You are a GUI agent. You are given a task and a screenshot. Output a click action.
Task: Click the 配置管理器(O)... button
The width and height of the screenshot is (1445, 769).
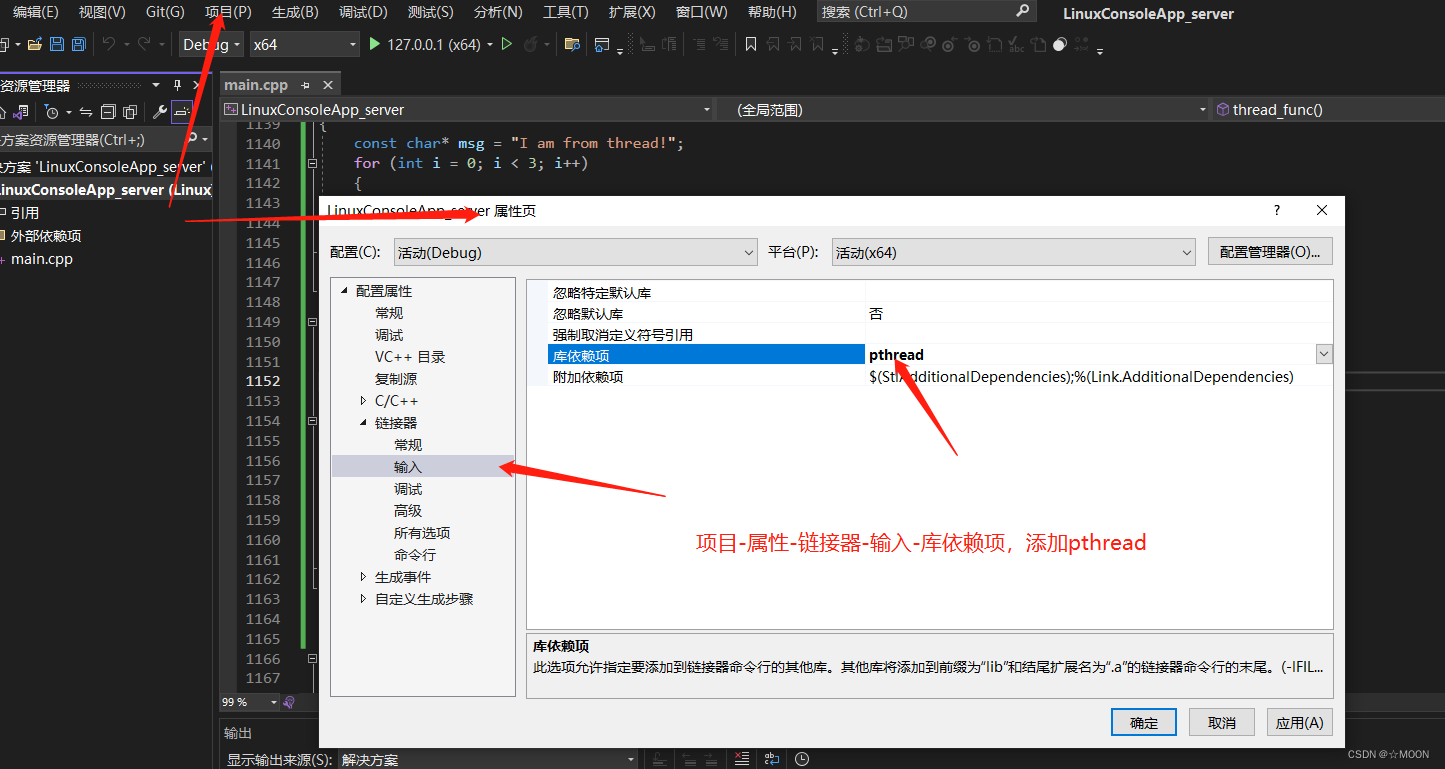1270,252
